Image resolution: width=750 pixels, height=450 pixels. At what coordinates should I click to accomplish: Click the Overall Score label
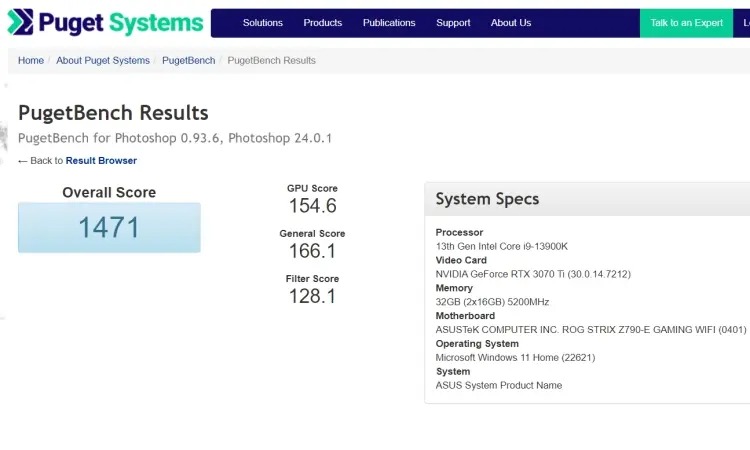click(109, 192)
